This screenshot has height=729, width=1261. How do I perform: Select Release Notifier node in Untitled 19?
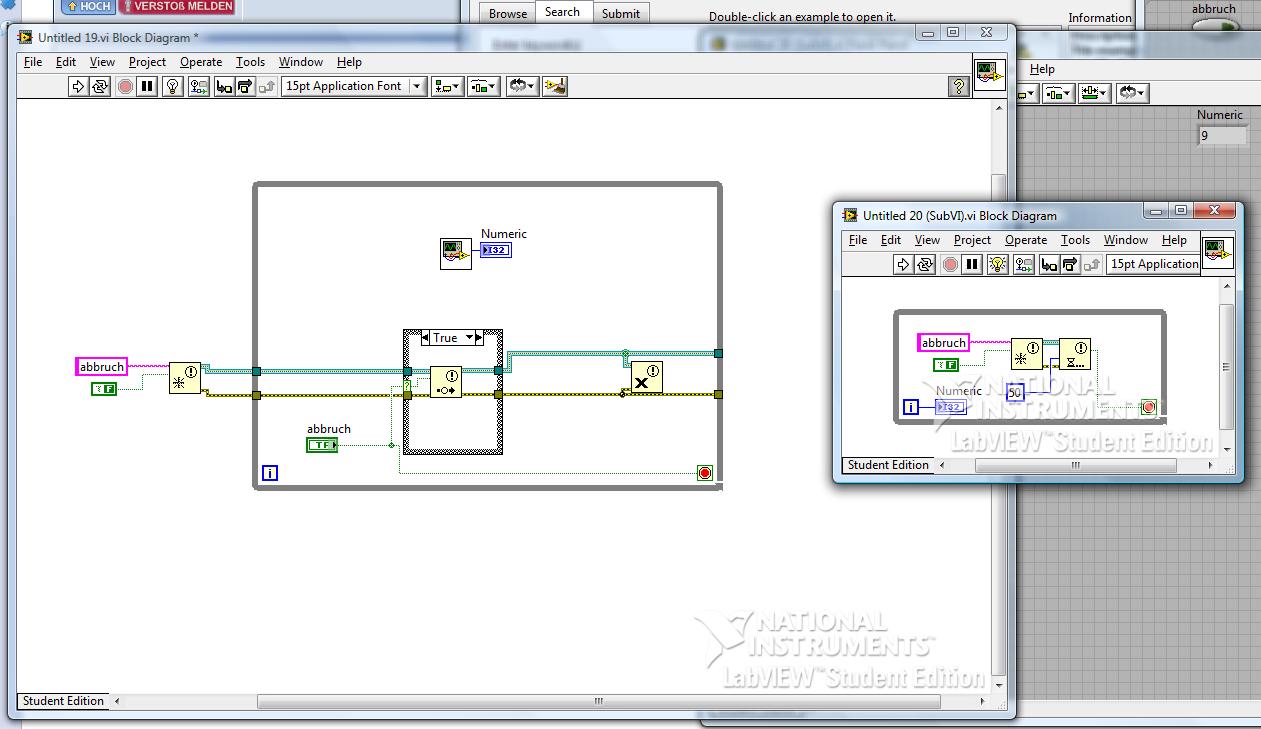647,378
